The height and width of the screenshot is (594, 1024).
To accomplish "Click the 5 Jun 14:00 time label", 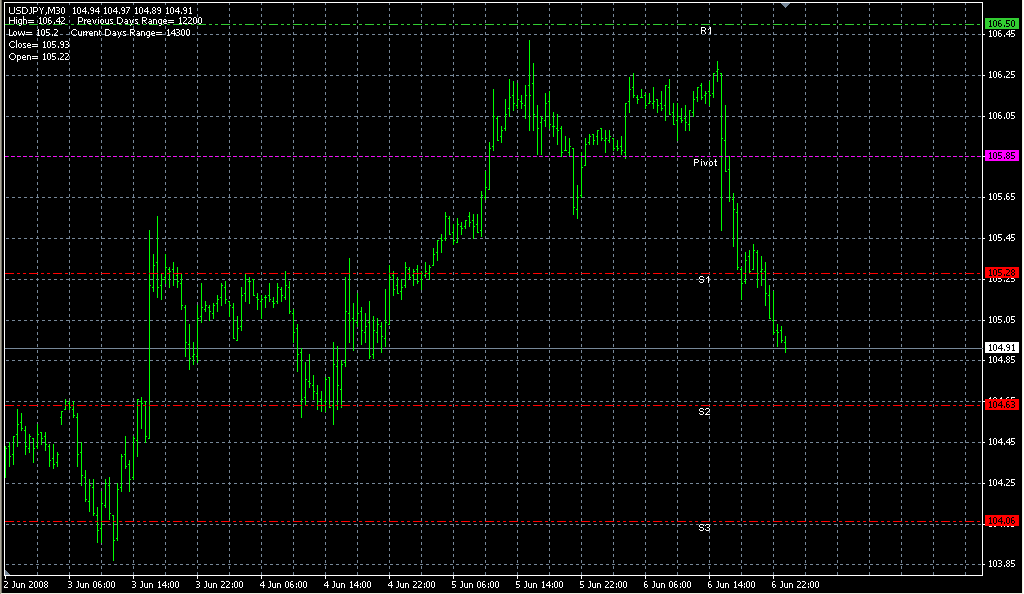I will click(539, 584).
